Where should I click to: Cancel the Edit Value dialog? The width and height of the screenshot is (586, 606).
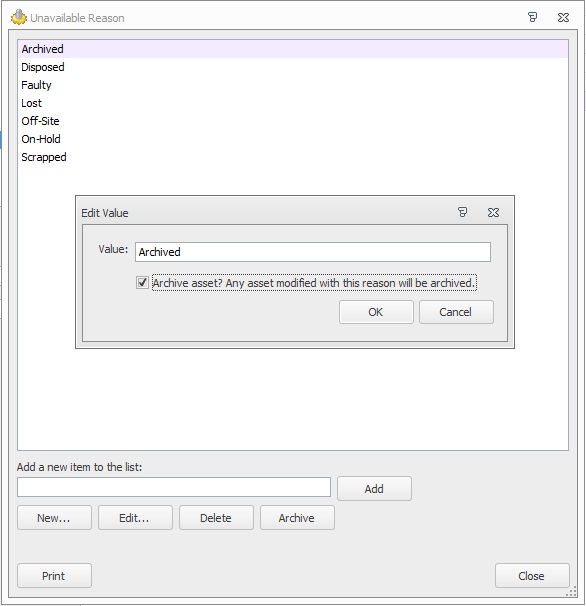pos(456,312)
